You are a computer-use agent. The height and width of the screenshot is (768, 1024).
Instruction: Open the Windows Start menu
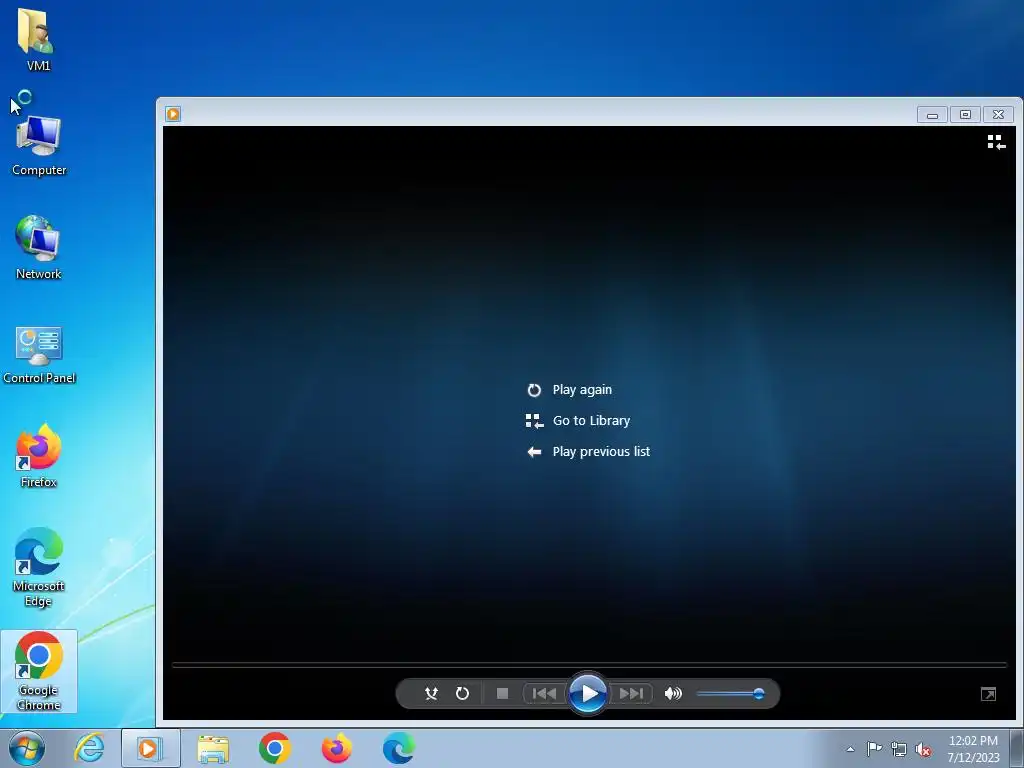point(27,748)
